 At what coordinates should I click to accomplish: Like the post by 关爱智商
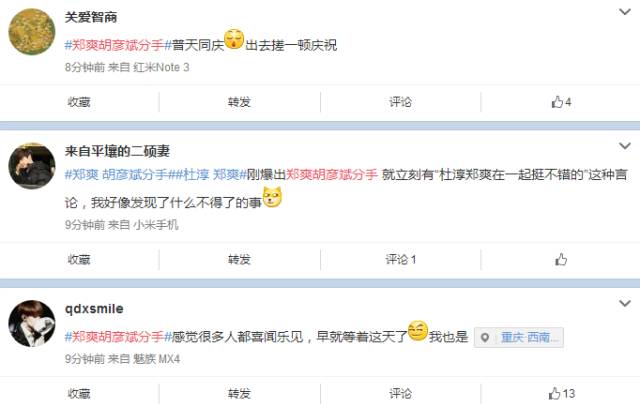pos(561,102)
